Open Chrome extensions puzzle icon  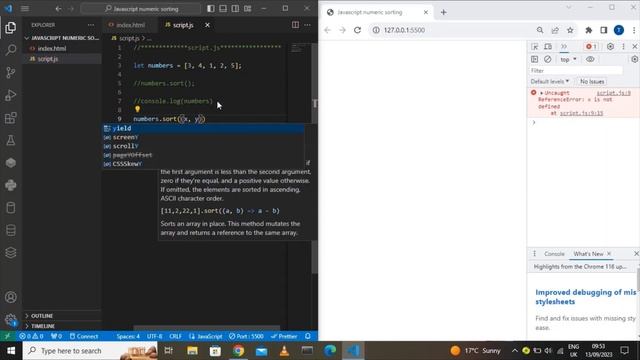(589, 30)
